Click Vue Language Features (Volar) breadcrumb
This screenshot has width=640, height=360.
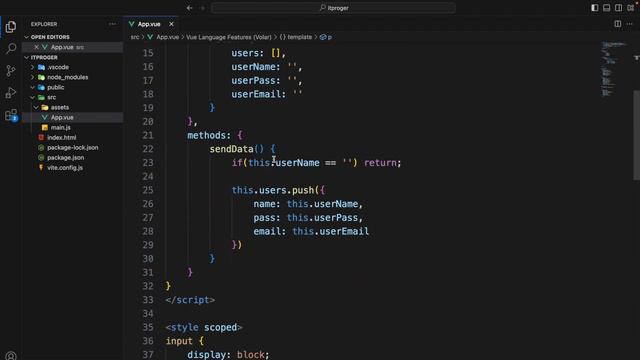(x=229, y=37)
